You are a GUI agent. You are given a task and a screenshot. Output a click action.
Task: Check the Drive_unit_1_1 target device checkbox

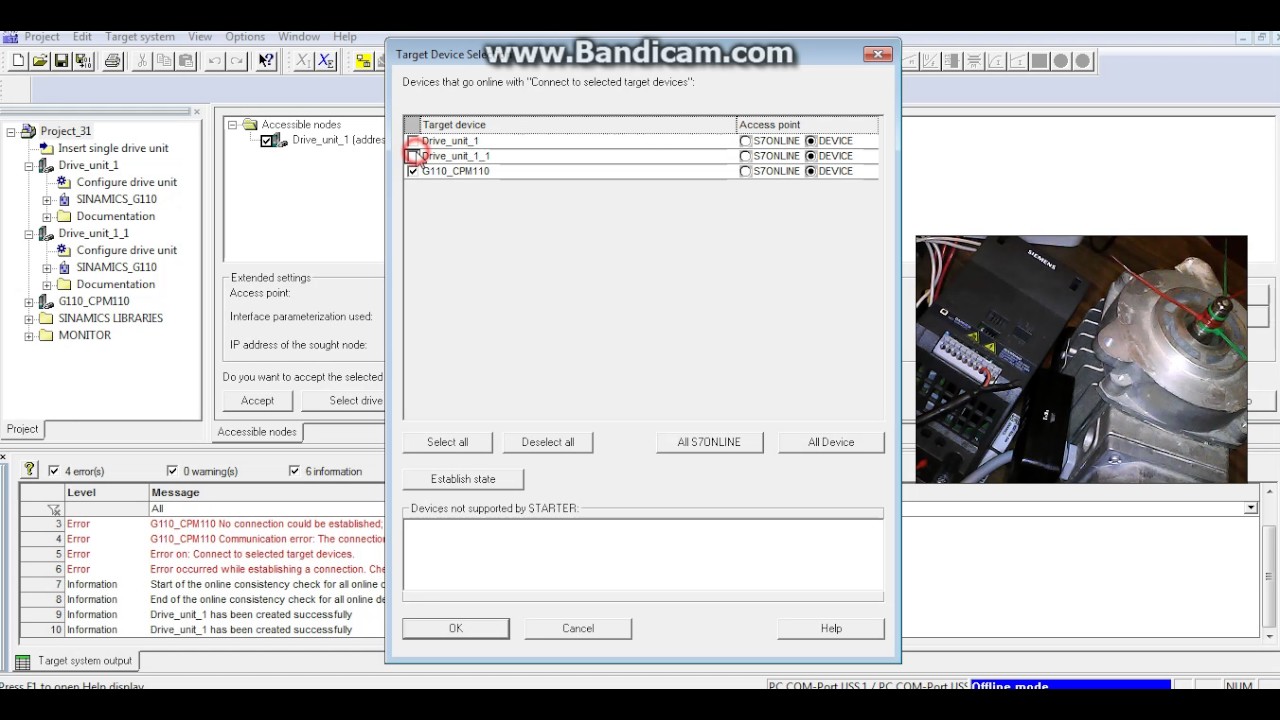pyautogui.click(x=413, y=156)
